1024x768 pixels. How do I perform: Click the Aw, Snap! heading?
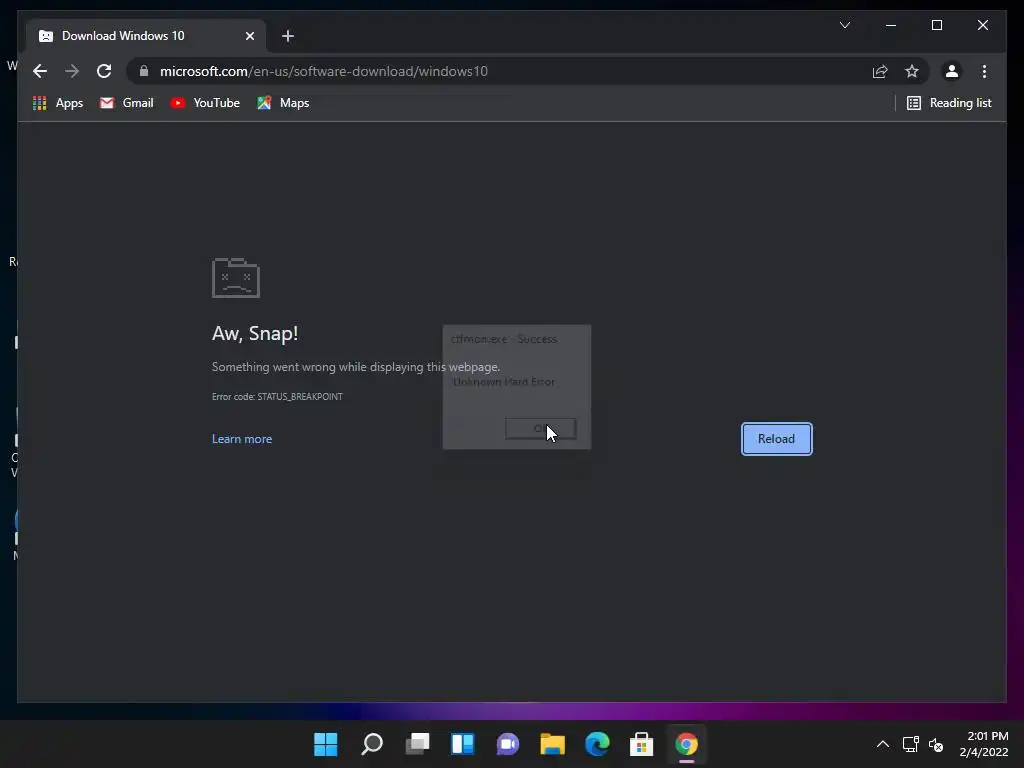point(255,333)
